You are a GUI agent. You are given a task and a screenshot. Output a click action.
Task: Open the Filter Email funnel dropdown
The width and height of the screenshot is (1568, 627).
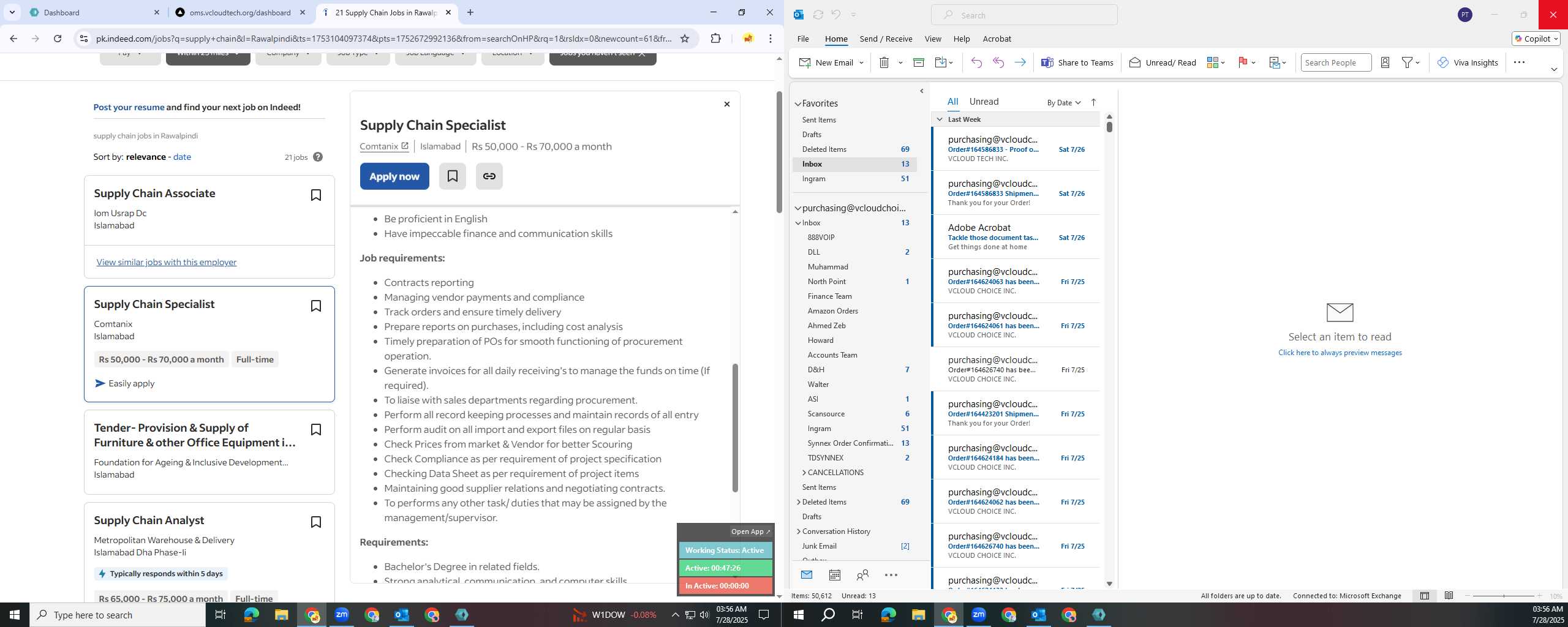pos(1411,62)
